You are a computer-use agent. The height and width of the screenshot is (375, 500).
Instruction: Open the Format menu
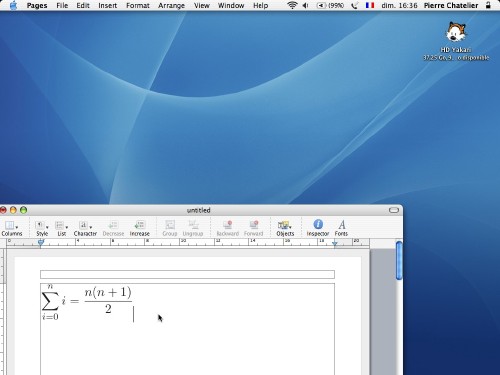(x=138, y=5)
